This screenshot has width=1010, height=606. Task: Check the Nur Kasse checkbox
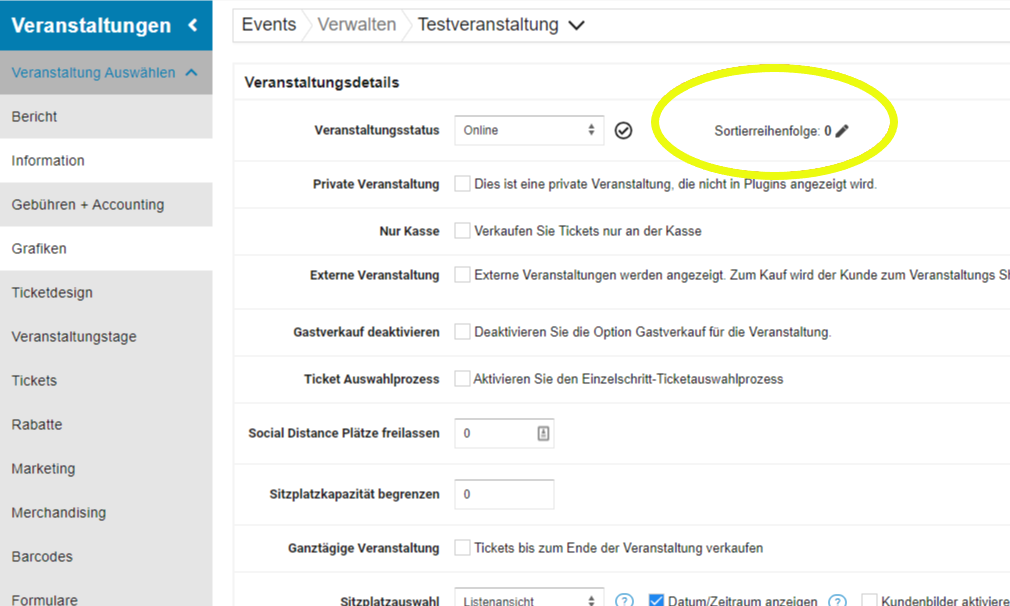tap(462, 231)
